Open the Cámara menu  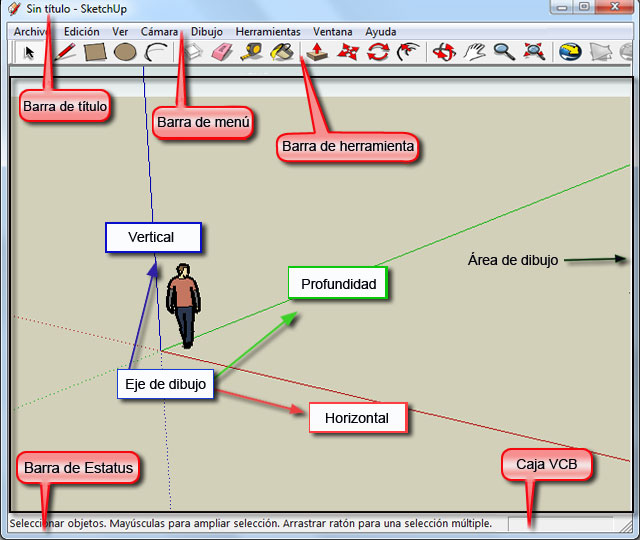(160, 32)
